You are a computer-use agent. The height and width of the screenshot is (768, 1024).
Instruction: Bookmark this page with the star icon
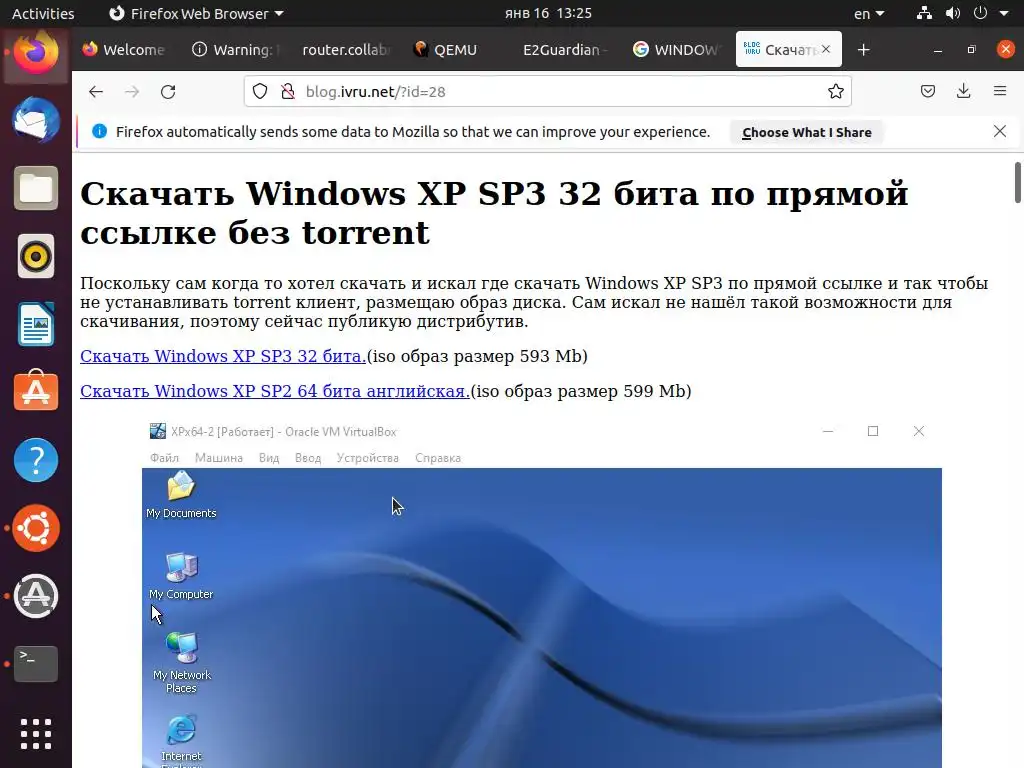tap(835, 91)
